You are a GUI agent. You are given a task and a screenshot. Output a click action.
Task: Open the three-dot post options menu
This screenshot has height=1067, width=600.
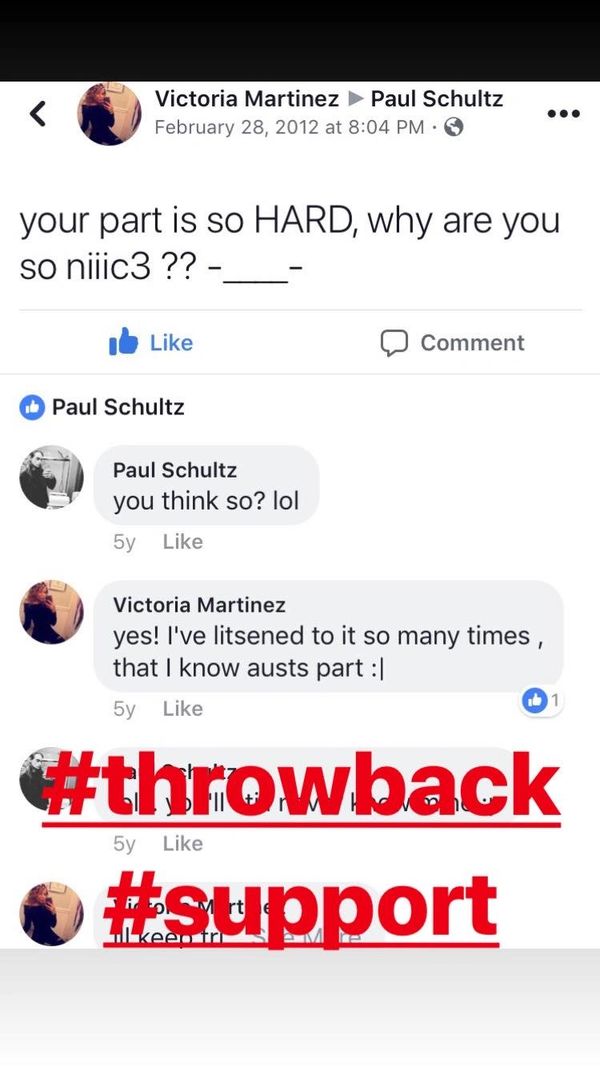pyautogui.click(x=564, y=114)
